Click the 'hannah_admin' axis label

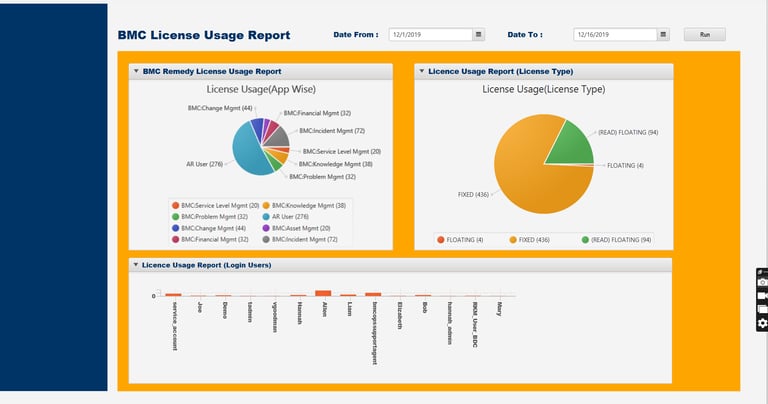[450, 323]
